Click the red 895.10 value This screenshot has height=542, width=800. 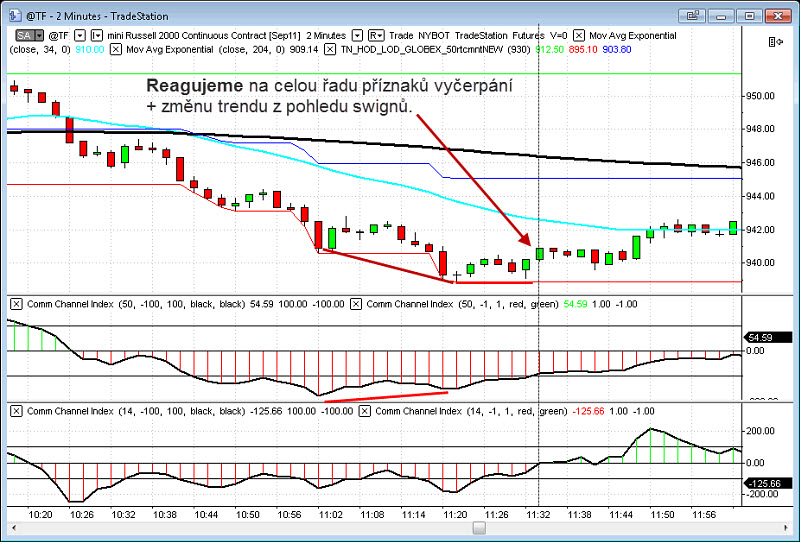(x=583, y=50)
